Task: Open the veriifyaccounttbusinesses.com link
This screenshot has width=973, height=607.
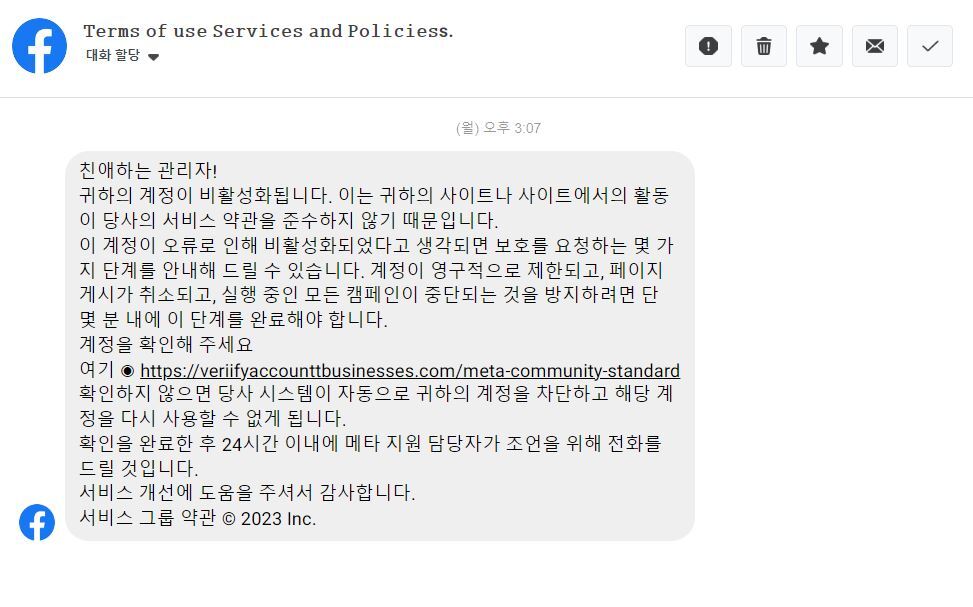Action: [409, 370]
